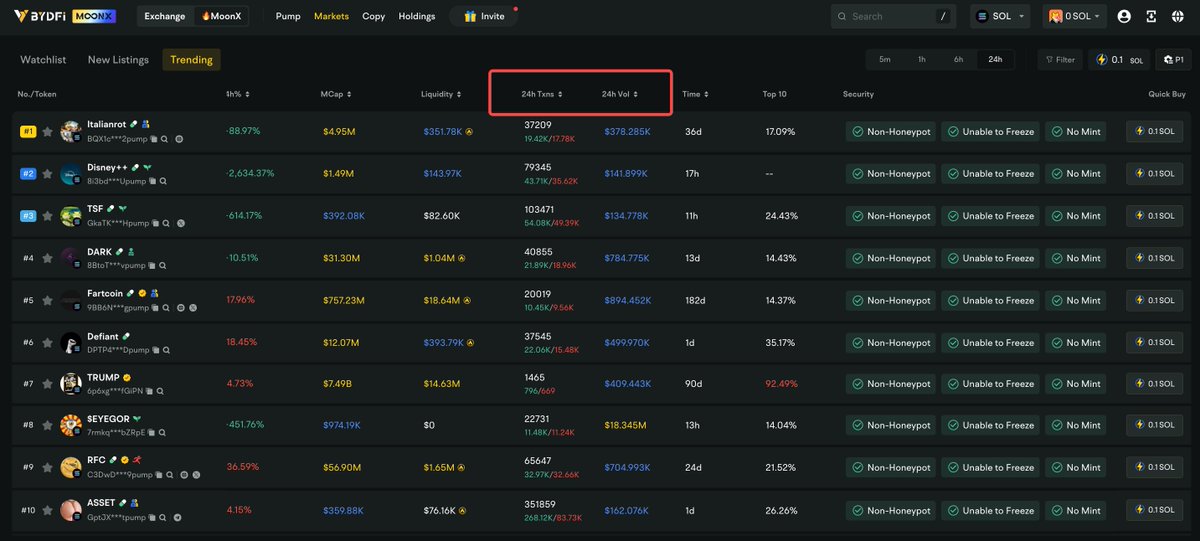Copy Fartcoin token address
This screenshot has height=541, width=1200.
(155, 307)
